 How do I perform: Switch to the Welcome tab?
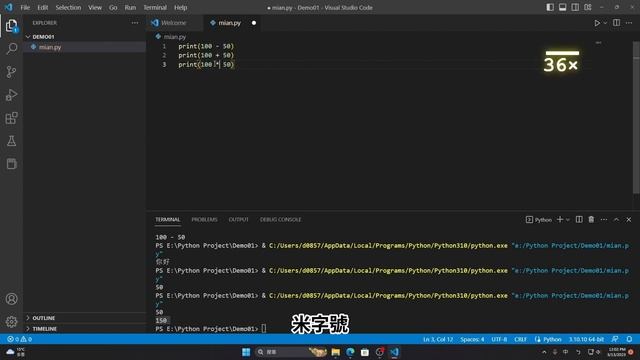point(174,23)
